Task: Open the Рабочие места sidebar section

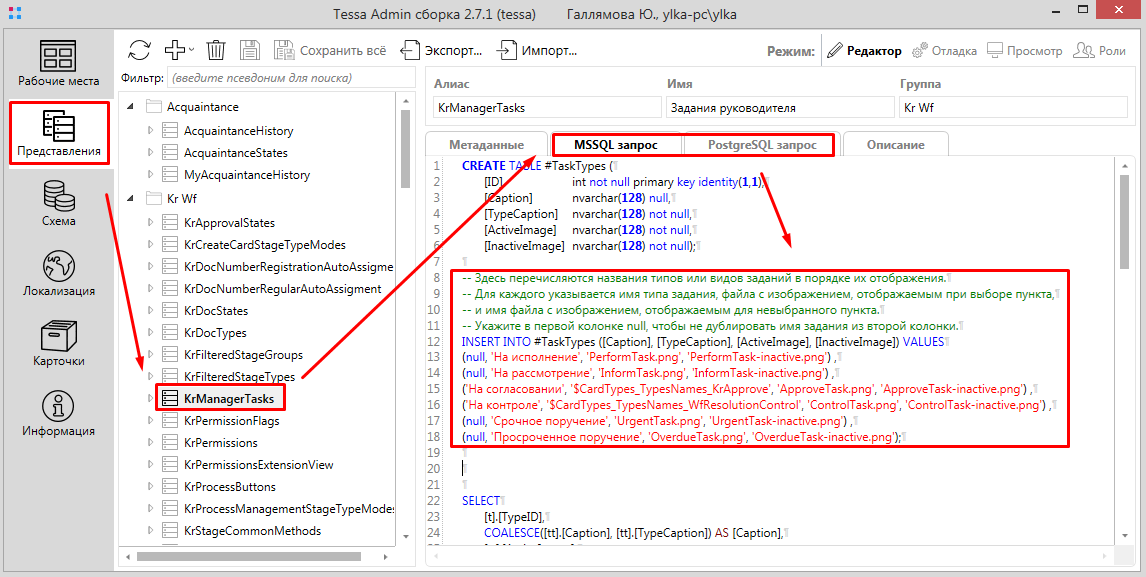Action: point(58,64)
